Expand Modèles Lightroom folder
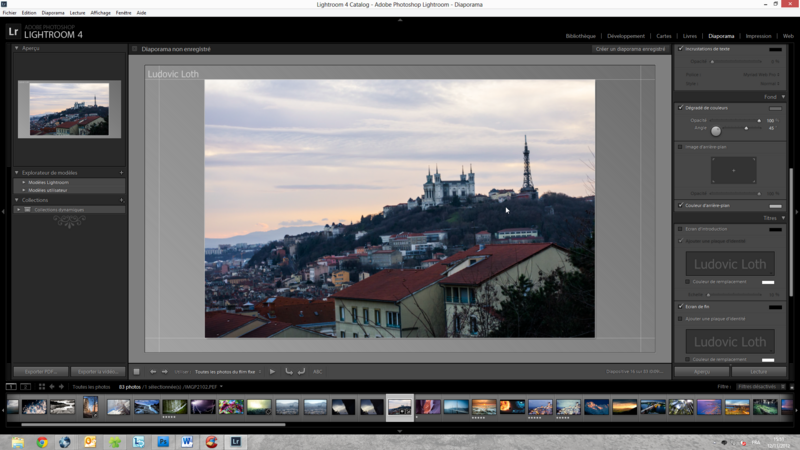The height and width of the screenshot is (450, 800). 24,182
